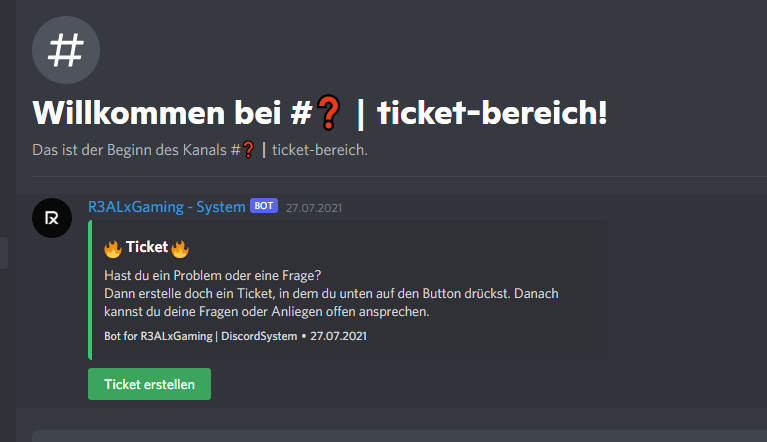
Task: Click the green accent bar of the embed
Action: pos(90,290)
